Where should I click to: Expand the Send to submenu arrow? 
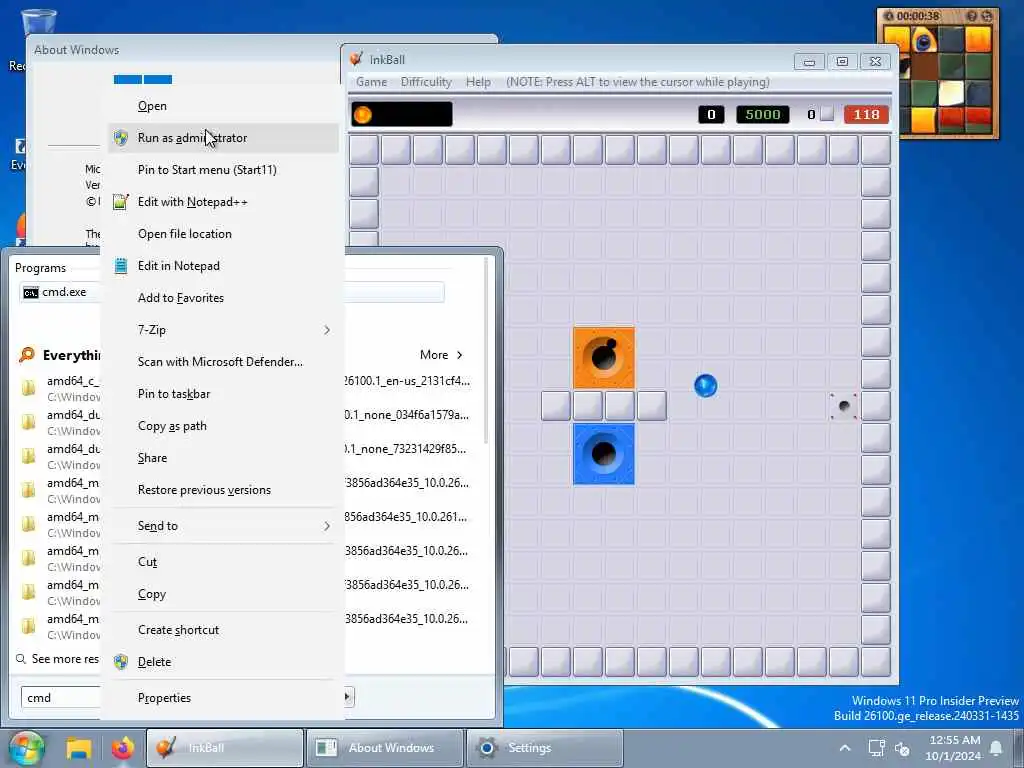[x=327, y=526]
